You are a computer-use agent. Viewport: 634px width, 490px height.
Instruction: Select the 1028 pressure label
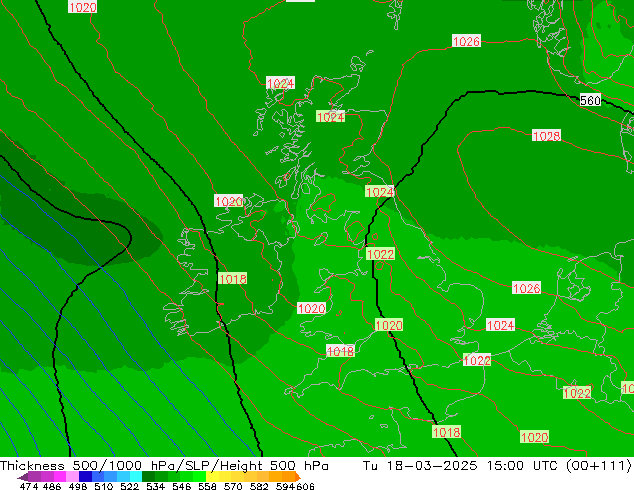[x=546, y=136]
